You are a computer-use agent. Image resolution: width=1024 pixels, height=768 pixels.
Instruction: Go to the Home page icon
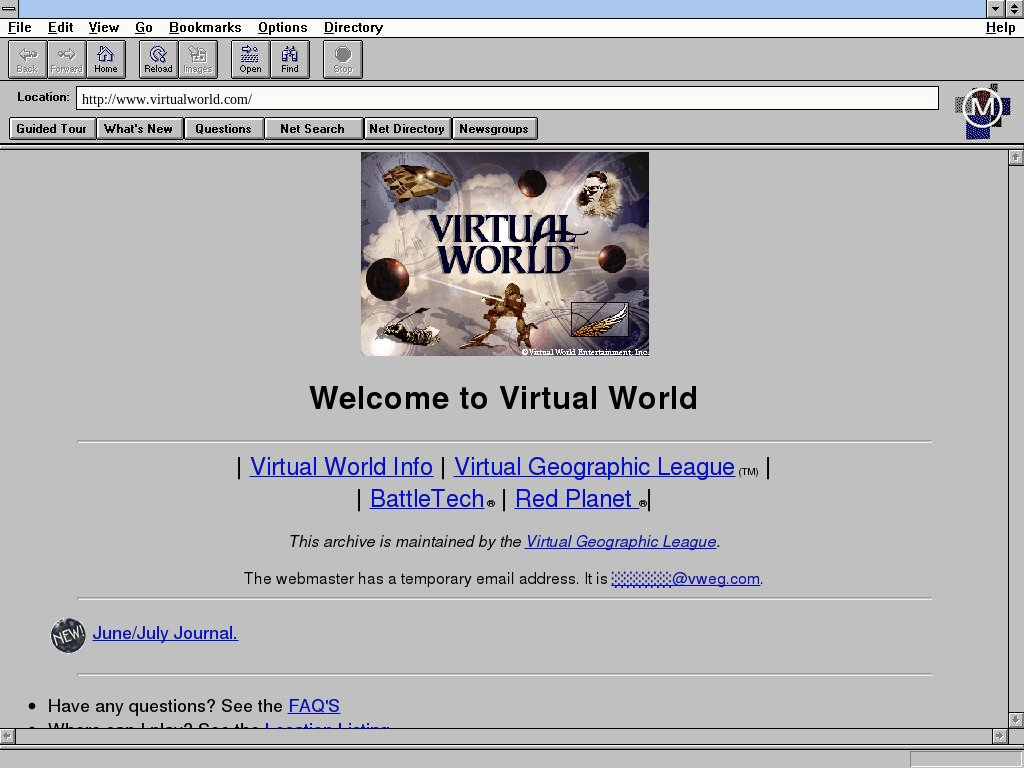(105, 59)
